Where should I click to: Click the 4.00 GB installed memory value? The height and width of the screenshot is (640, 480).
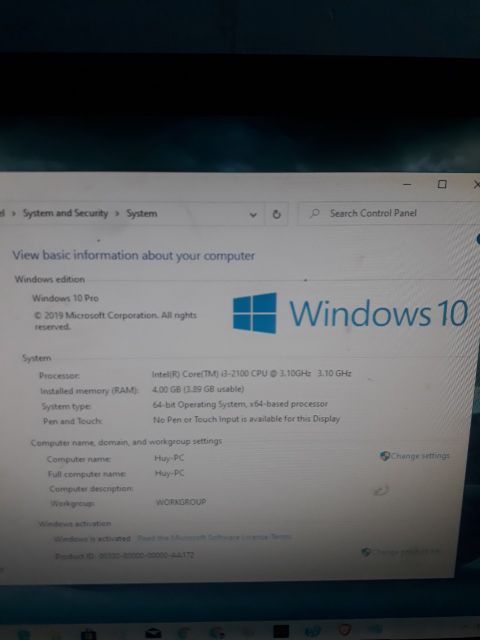pyautogui.click(x=198, y=389)
